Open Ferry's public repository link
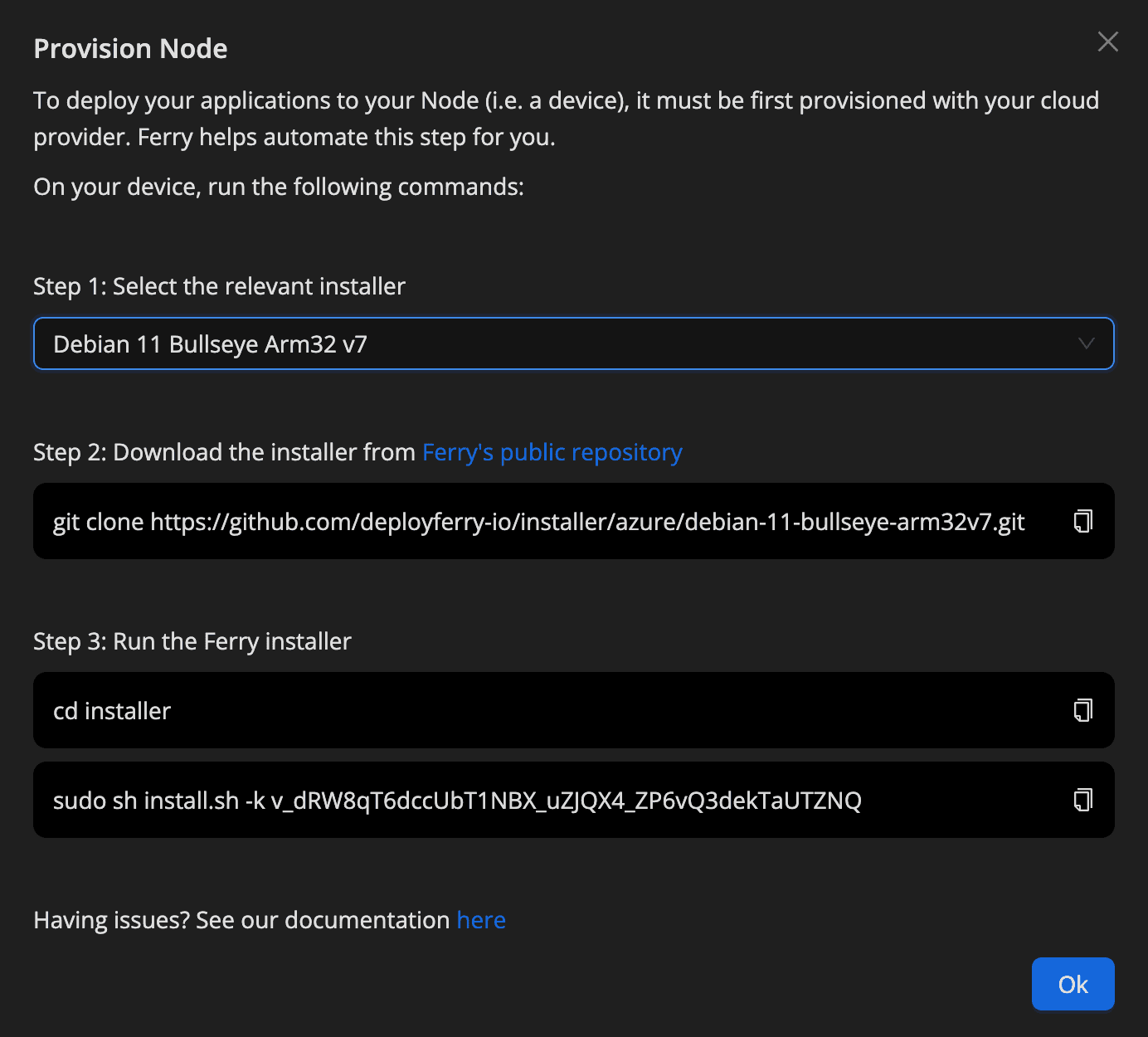Viewport: 1148px width, 1037px height. point(552,452)
